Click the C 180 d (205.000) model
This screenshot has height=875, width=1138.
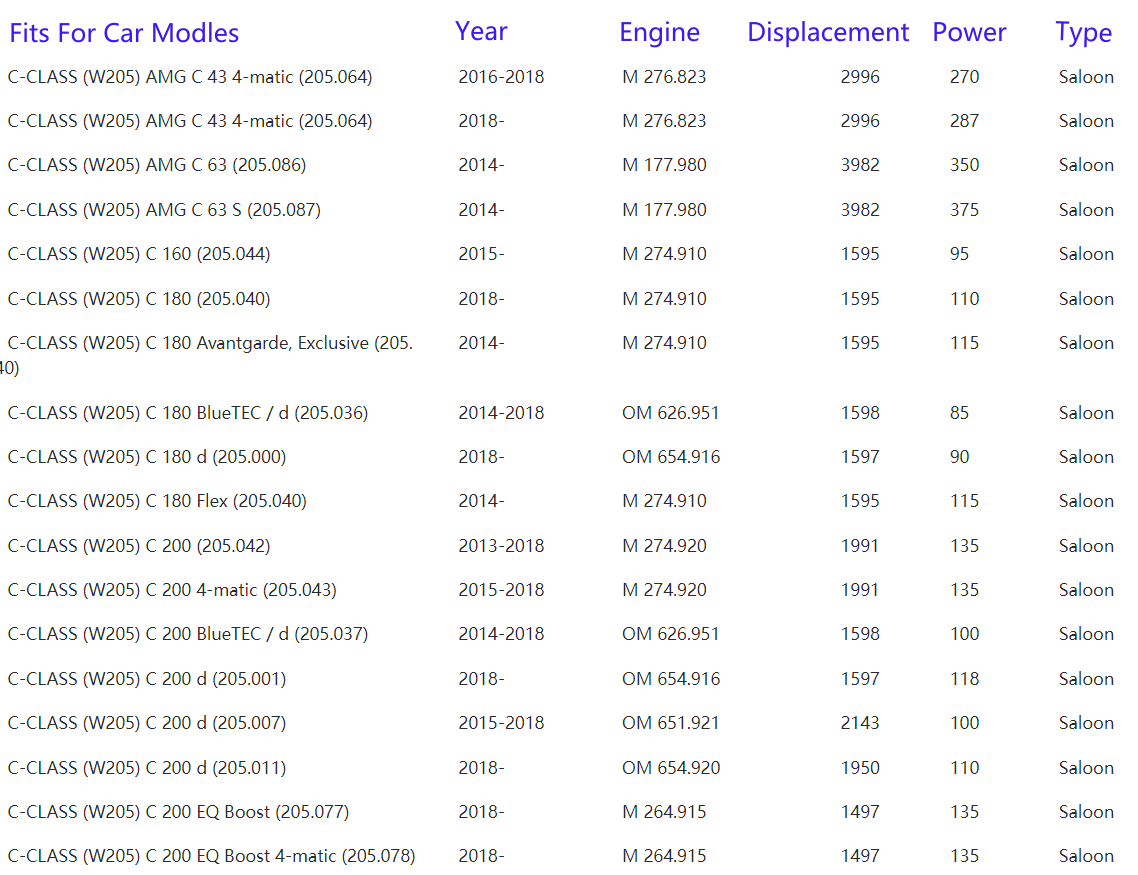tap(147, 457)
